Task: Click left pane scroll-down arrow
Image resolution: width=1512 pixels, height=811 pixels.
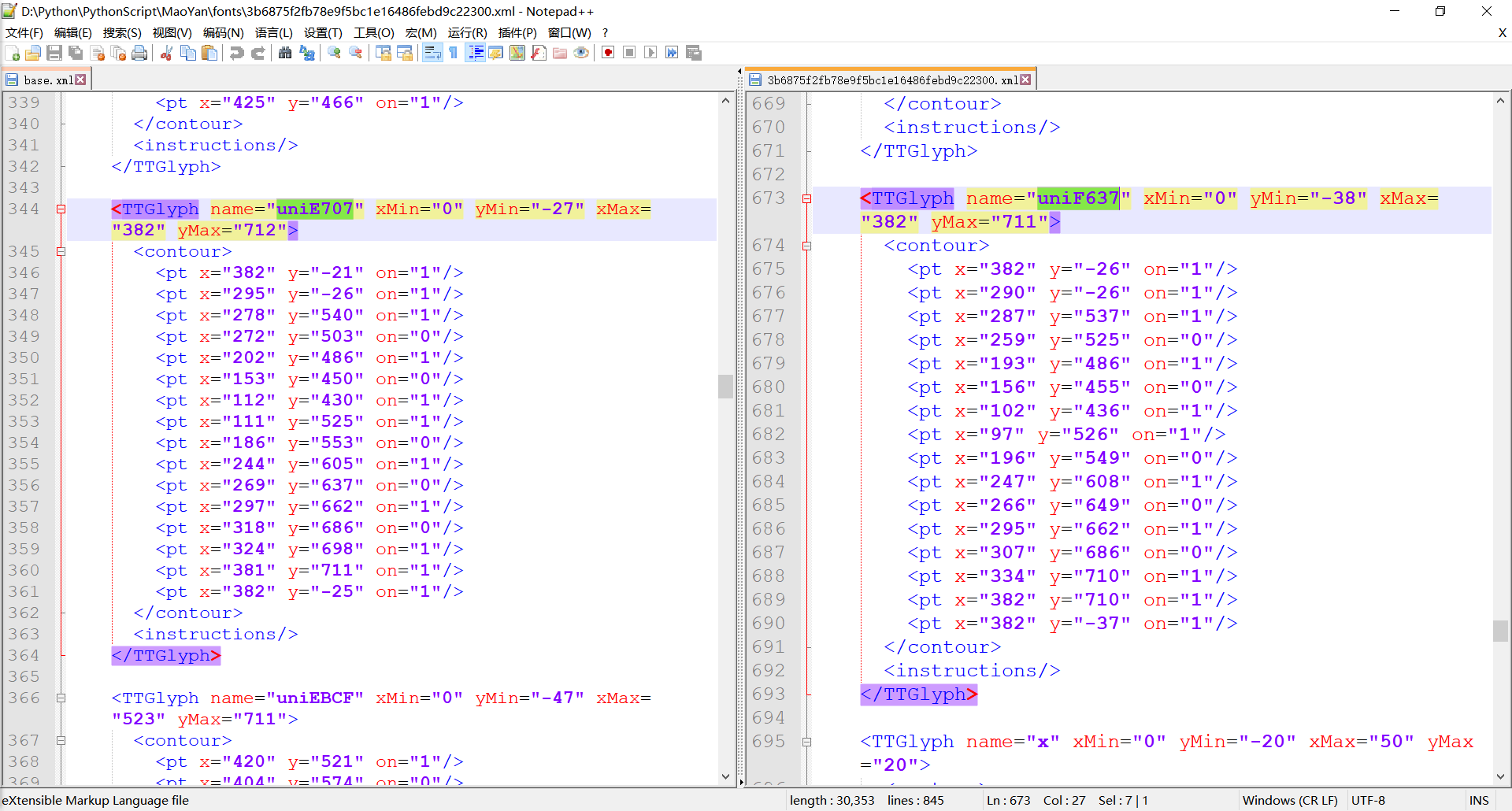Action: point(725,776)
